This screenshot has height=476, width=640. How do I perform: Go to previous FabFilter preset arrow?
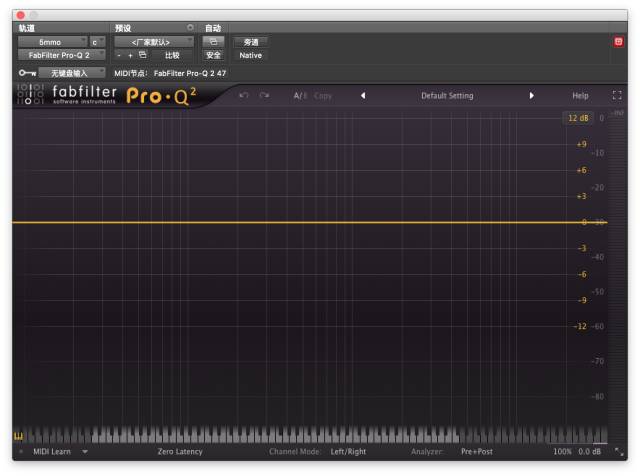pyautogui.click(x=363, y=96)
